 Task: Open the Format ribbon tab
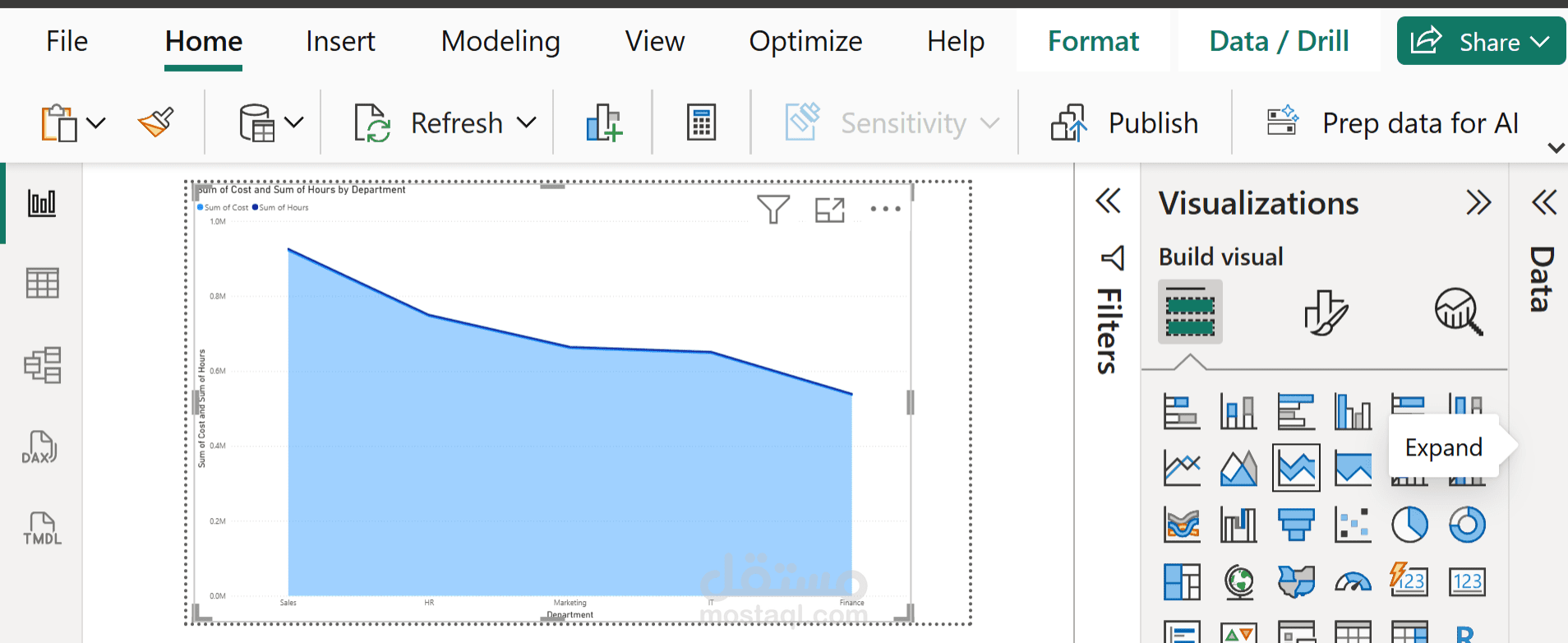1093,41
